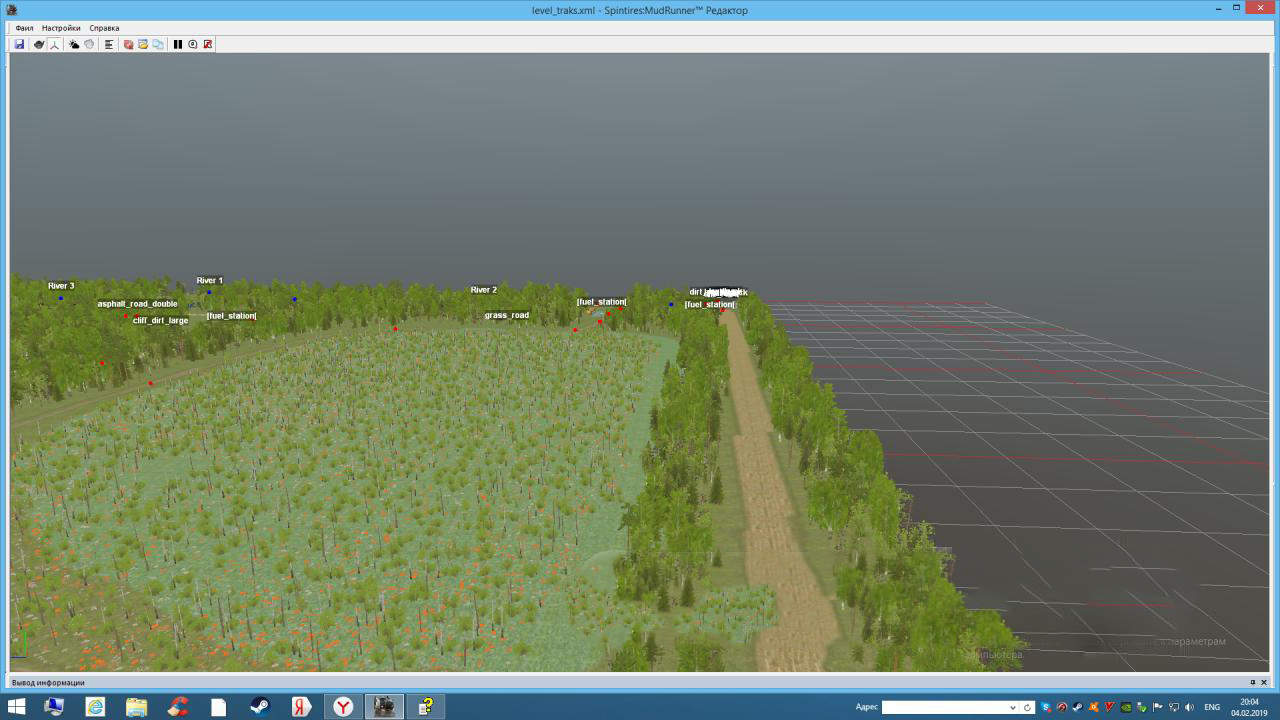
Task: Click the teapot icon in the toolbar
Action: click(39, 44)
